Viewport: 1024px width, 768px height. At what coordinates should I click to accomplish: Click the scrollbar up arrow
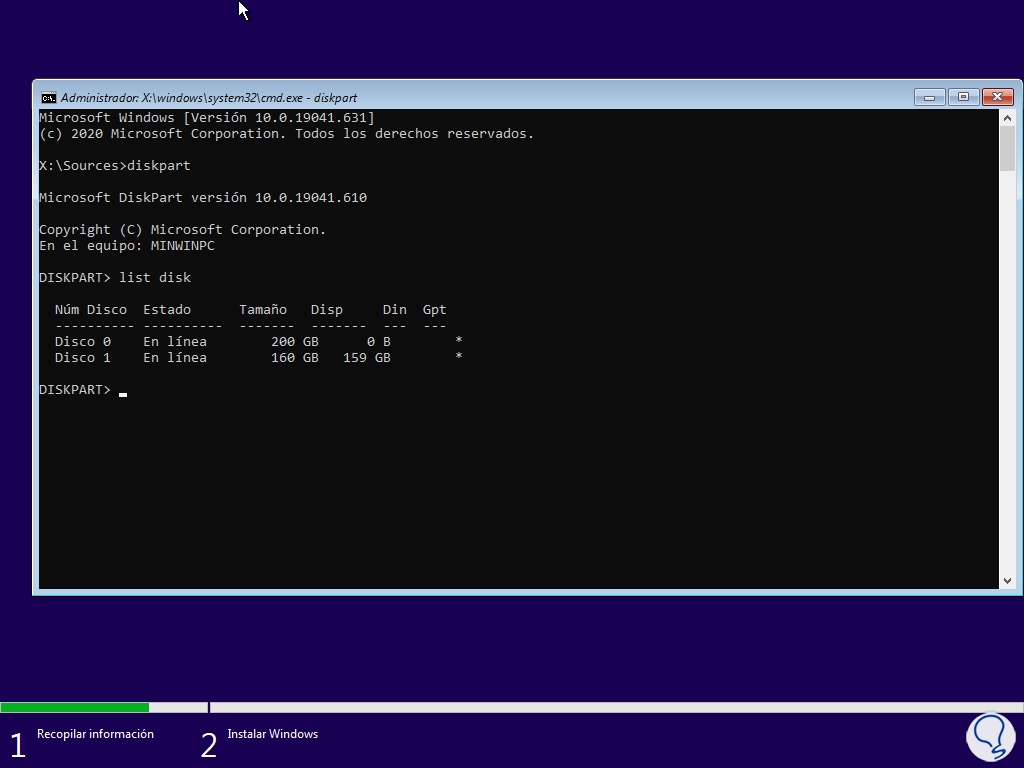(x=1007, y=118)
